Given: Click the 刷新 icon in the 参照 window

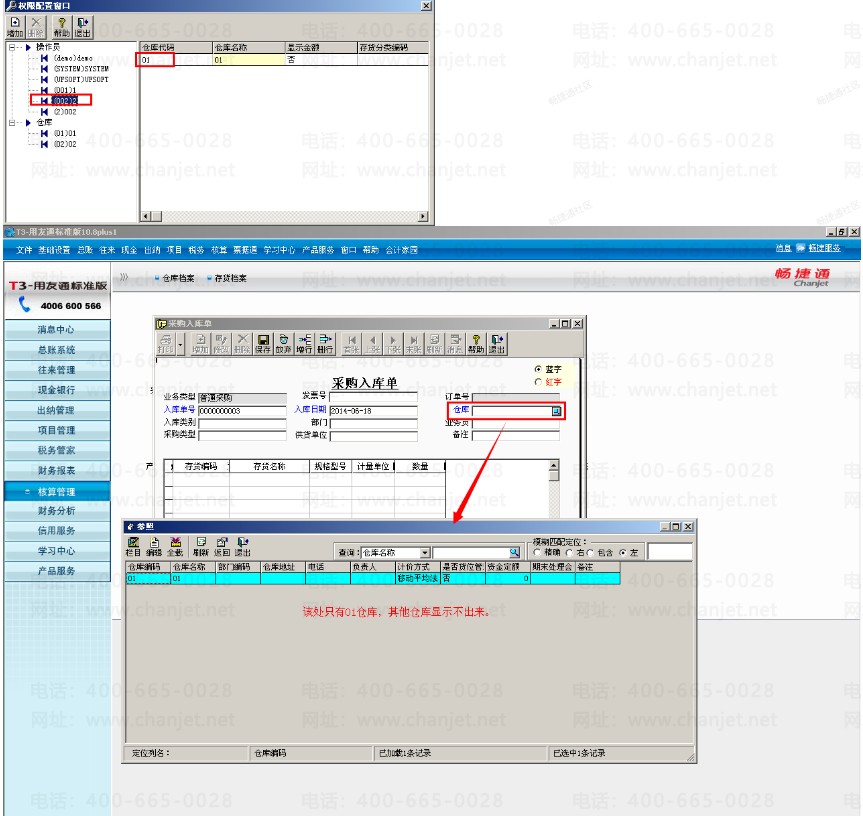Looking at the screenshot, I should tap(201, 547).
